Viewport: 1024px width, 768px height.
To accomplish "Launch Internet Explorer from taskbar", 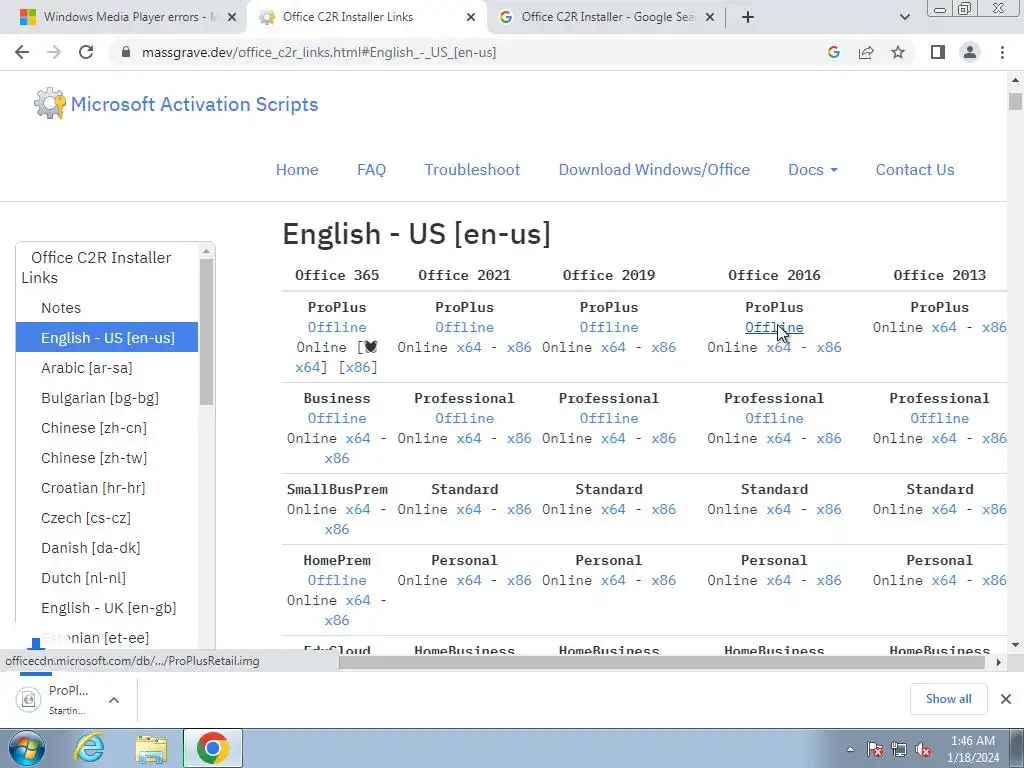I will click(x=89, y=748).
